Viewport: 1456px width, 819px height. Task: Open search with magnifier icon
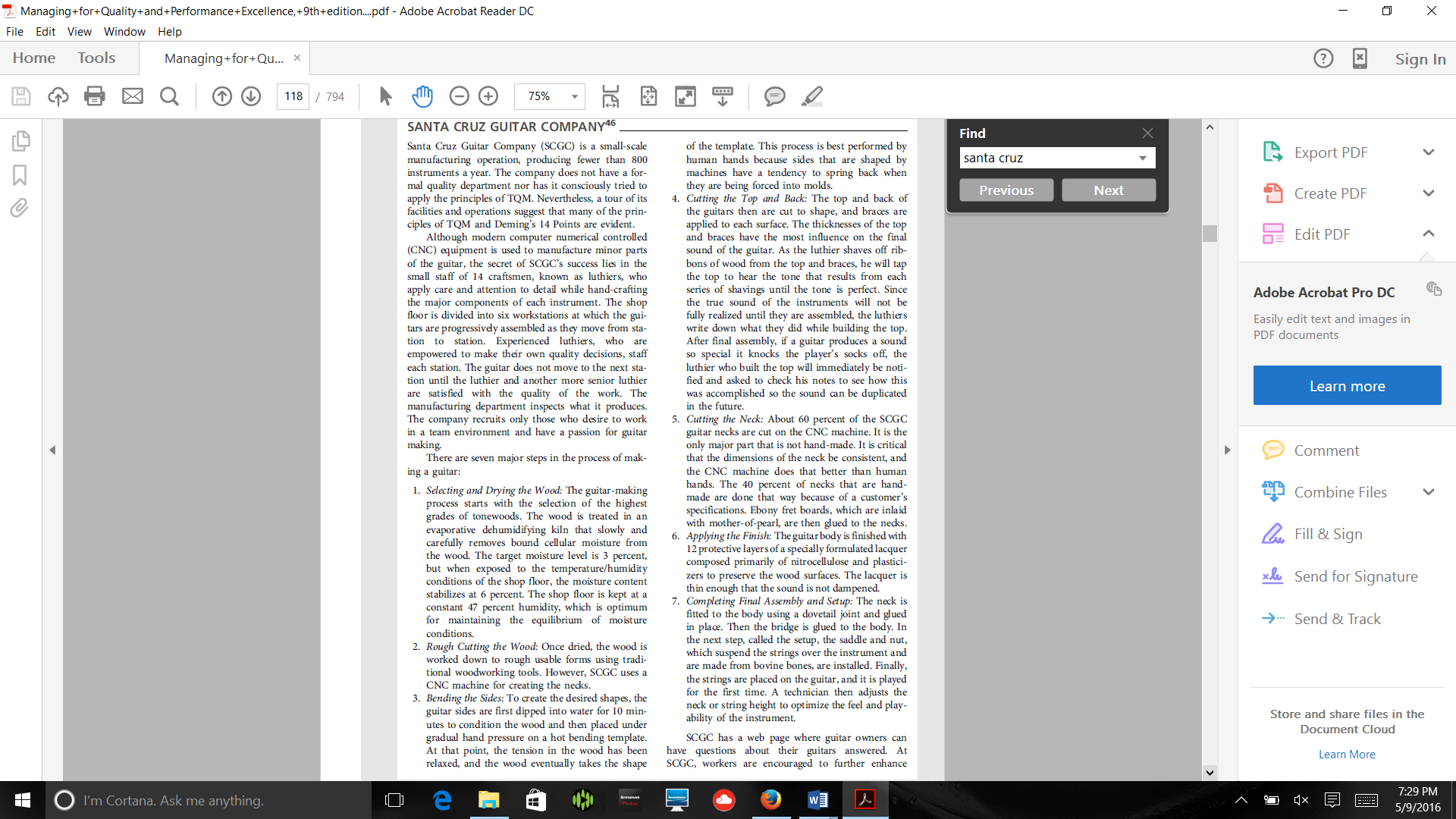coord(170,96)
